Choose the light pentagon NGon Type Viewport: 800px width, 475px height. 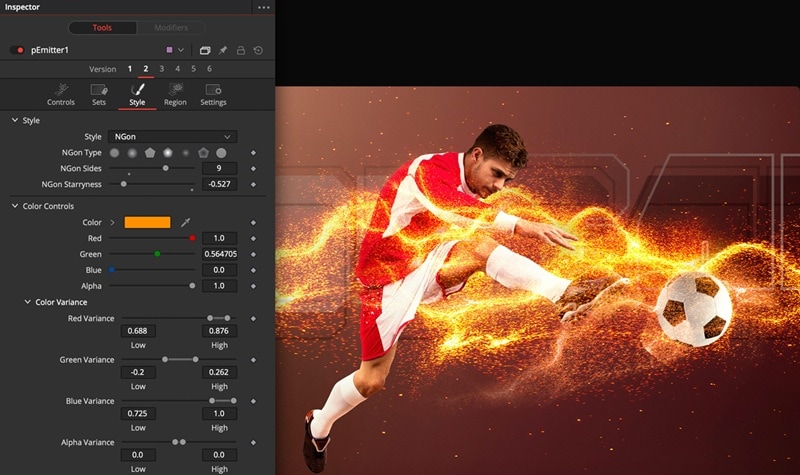tap(149, 153)
